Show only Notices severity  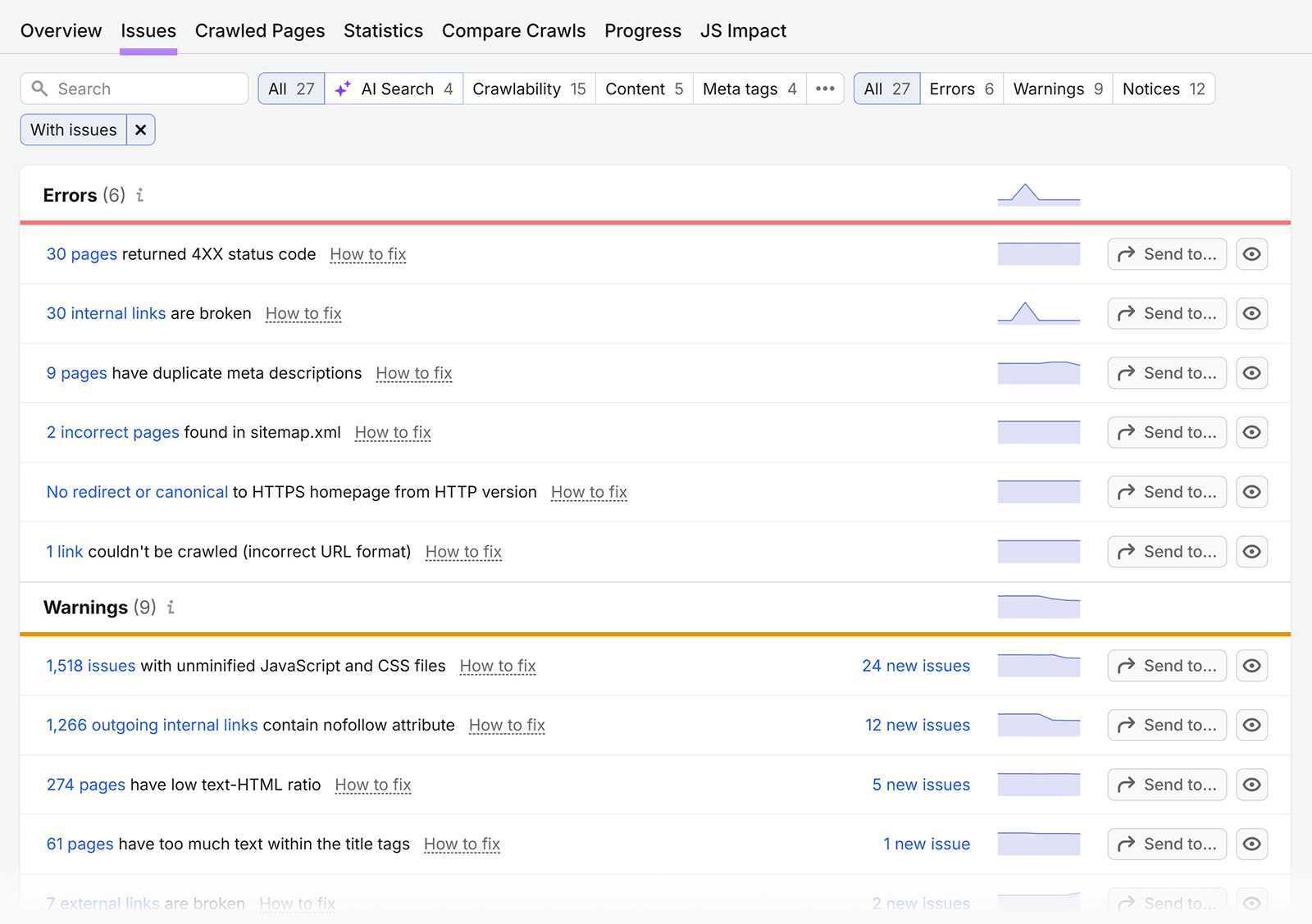[x=1164, y=89]
